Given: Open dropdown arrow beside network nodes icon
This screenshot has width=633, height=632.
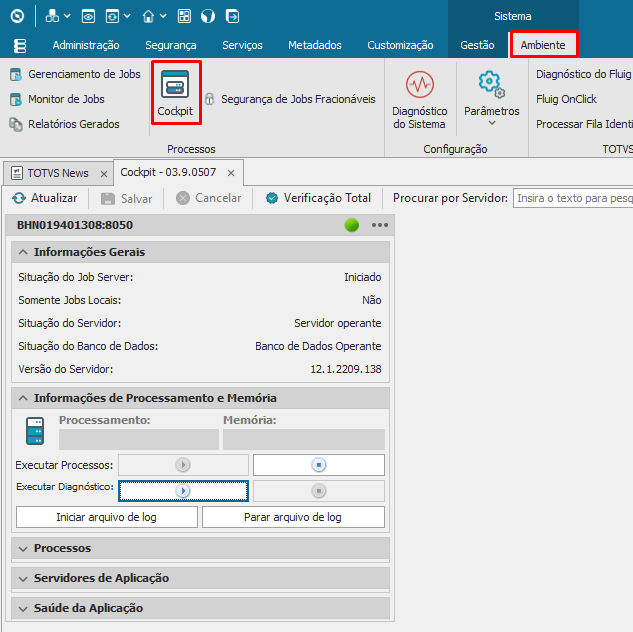Looking at the screenshot, I should pos(67,16).
